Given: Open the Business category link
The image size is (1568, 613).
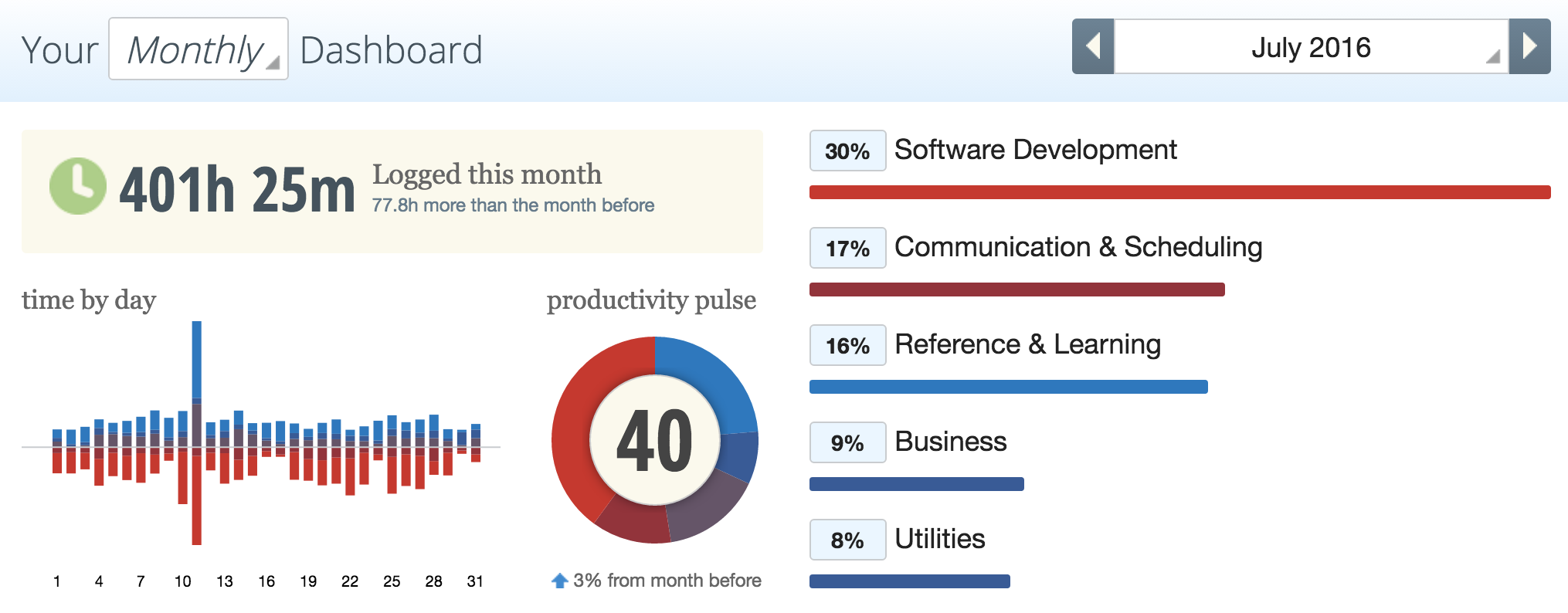Looking at the screenshot, I should [950, 442].
